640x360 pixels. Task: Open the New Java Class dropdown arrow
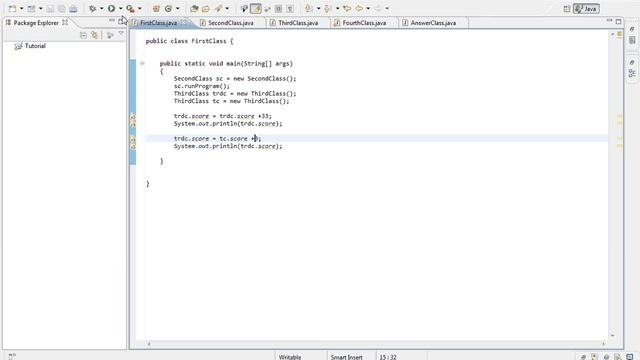tap(178, 8)
